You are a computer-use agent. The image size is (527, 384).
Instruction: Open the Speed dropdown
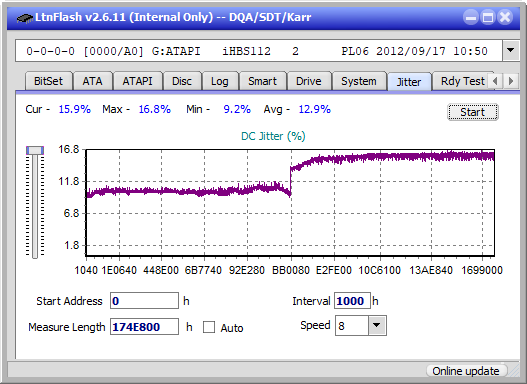click(377, 325)
